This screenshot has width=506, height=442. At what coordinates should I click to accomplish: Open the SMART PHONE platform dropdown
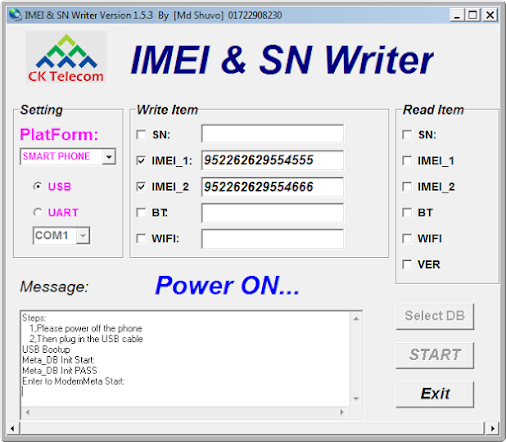(109, 157)
